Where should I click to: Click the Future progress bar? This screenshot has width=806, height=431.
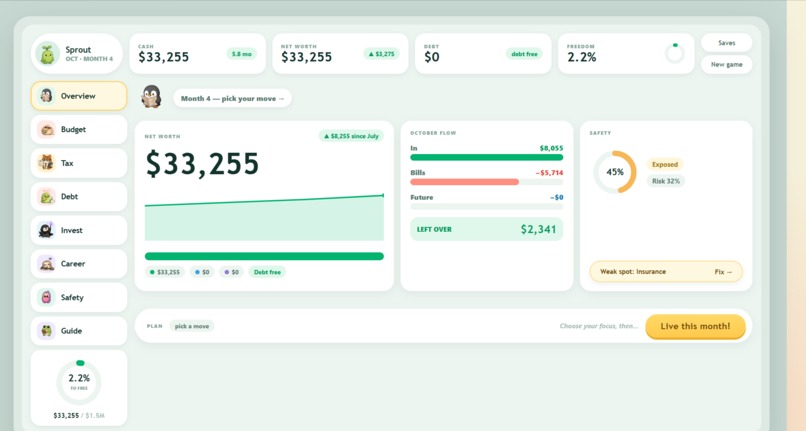pos(487,207)
